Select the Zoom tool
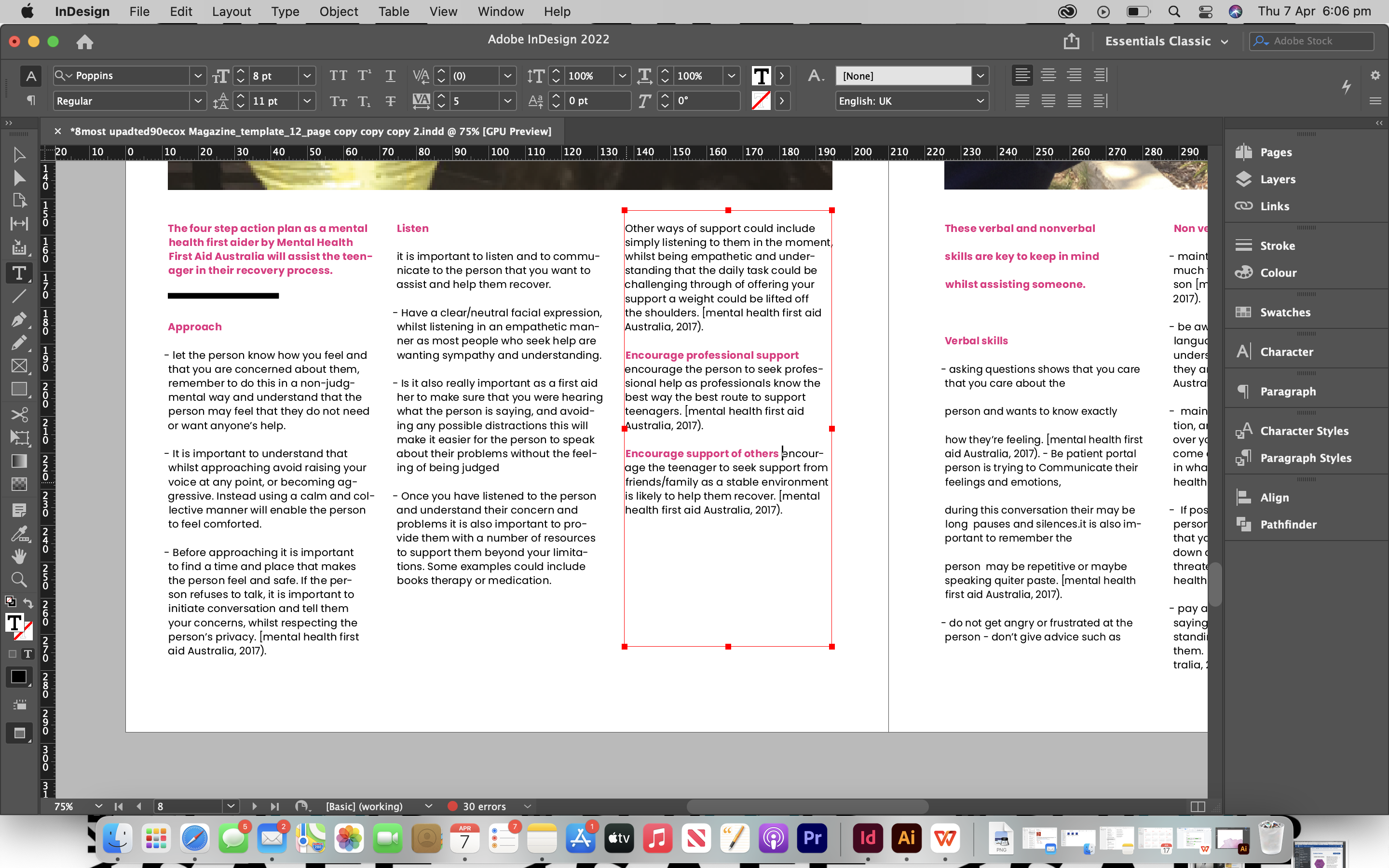Image resolution: width=1389 pixels, height=868 pixels. 19,579
